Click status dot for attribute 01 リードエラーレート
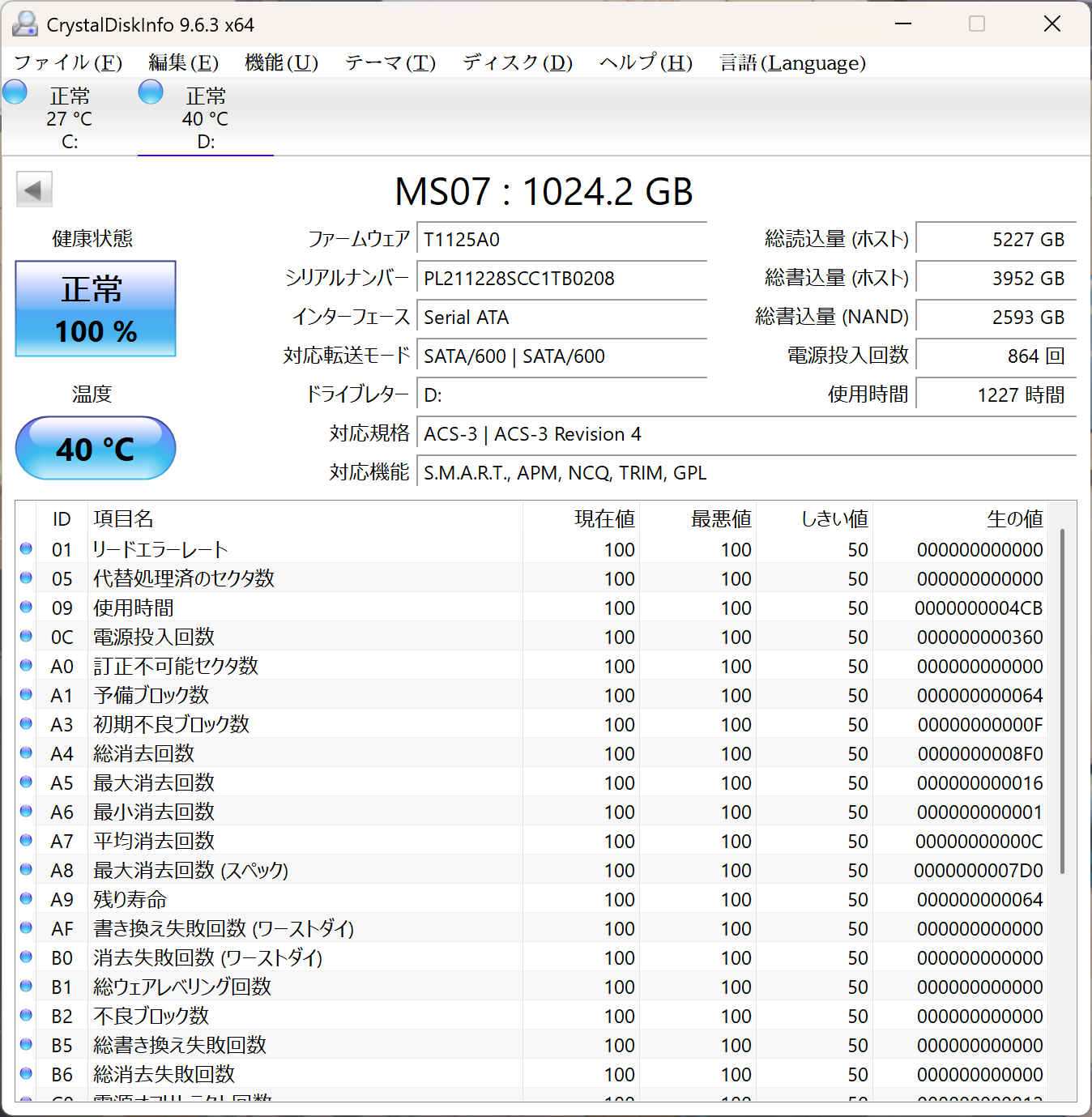 tap(26, 548)
